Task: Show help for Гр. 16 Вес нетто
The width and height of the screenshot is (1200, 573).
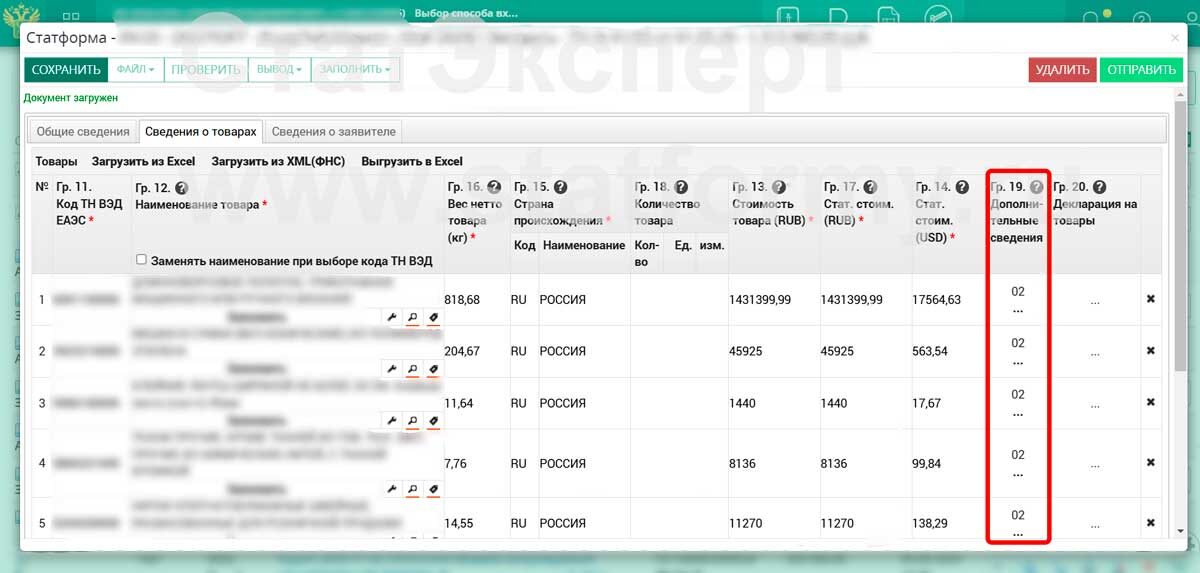Action: [494, 187]
